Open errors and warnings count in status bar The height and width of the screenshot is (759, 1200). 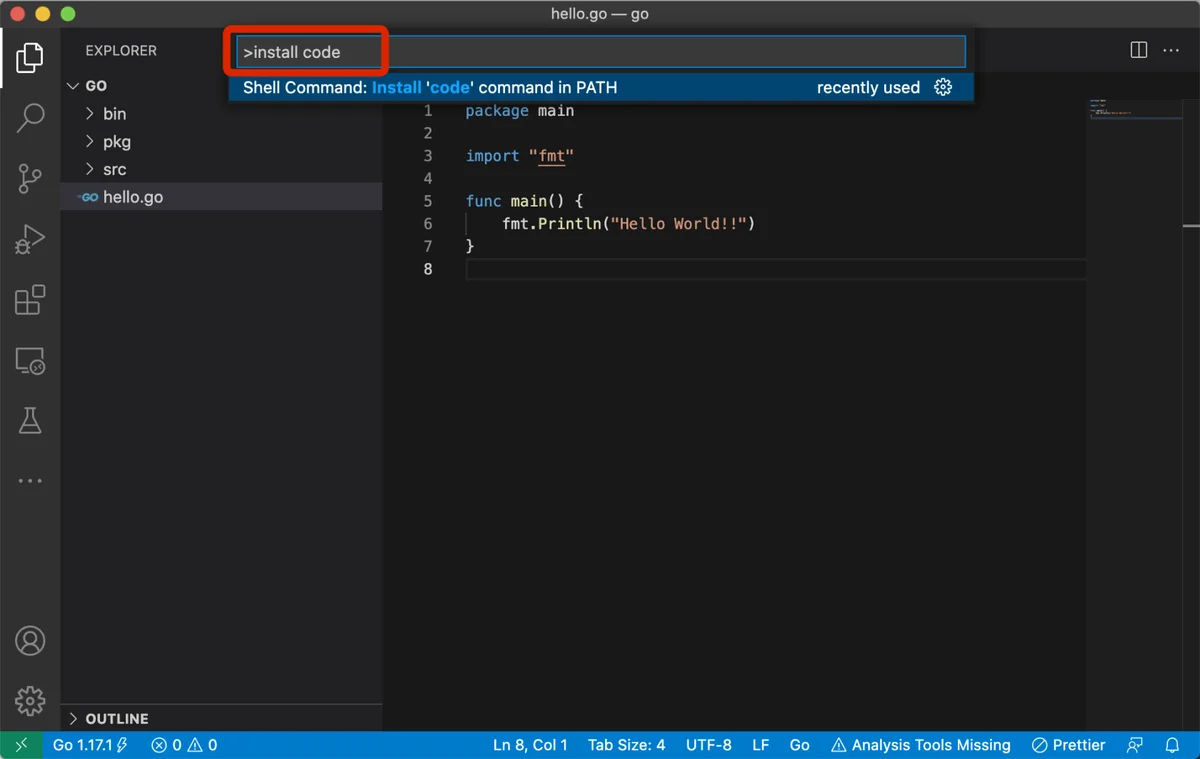click(184, 745)
